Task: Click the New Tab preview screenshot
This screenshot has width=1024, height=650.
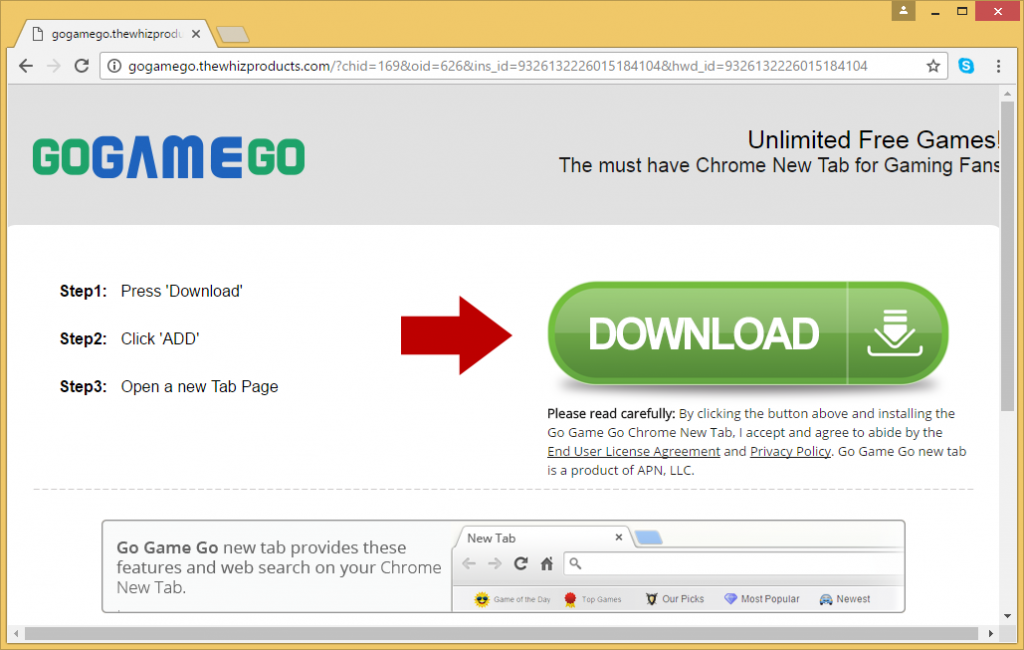Action: pos(678,567)
